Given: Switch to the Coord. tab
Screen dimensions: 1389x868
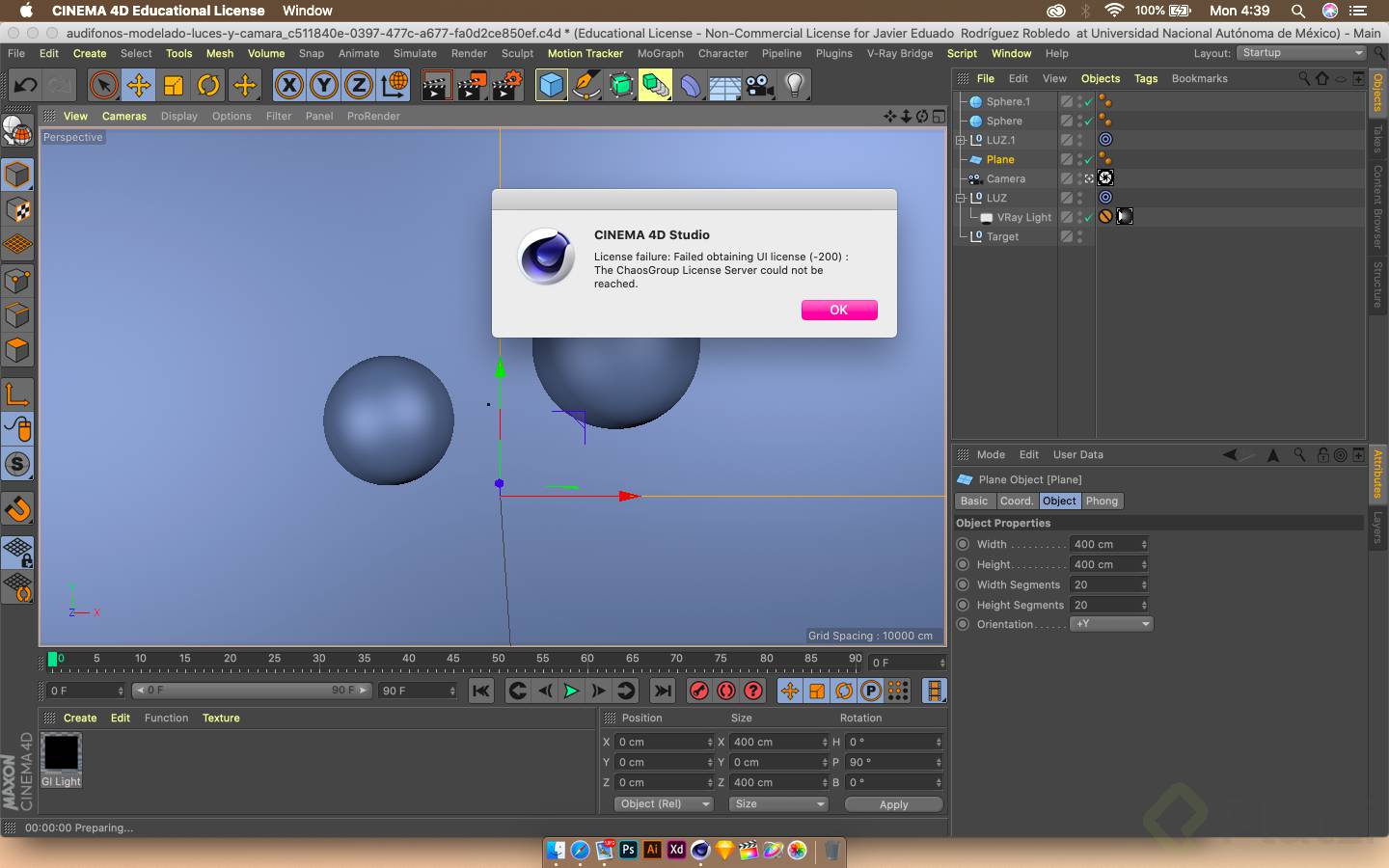Looking at the screenshot, I should pos(1016,502).
